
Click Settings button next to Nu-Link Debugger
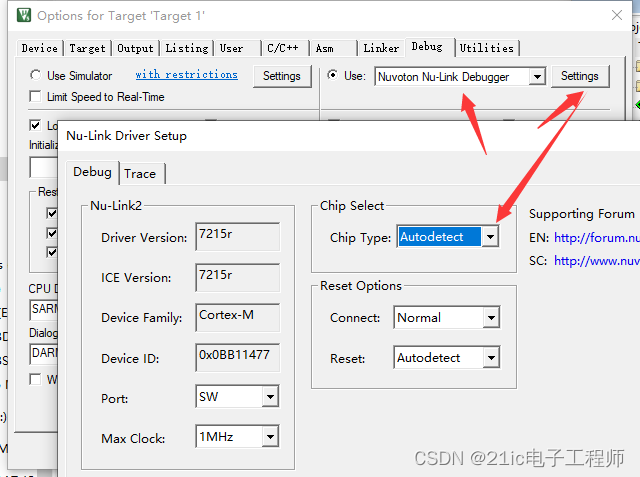pos(580,76)
